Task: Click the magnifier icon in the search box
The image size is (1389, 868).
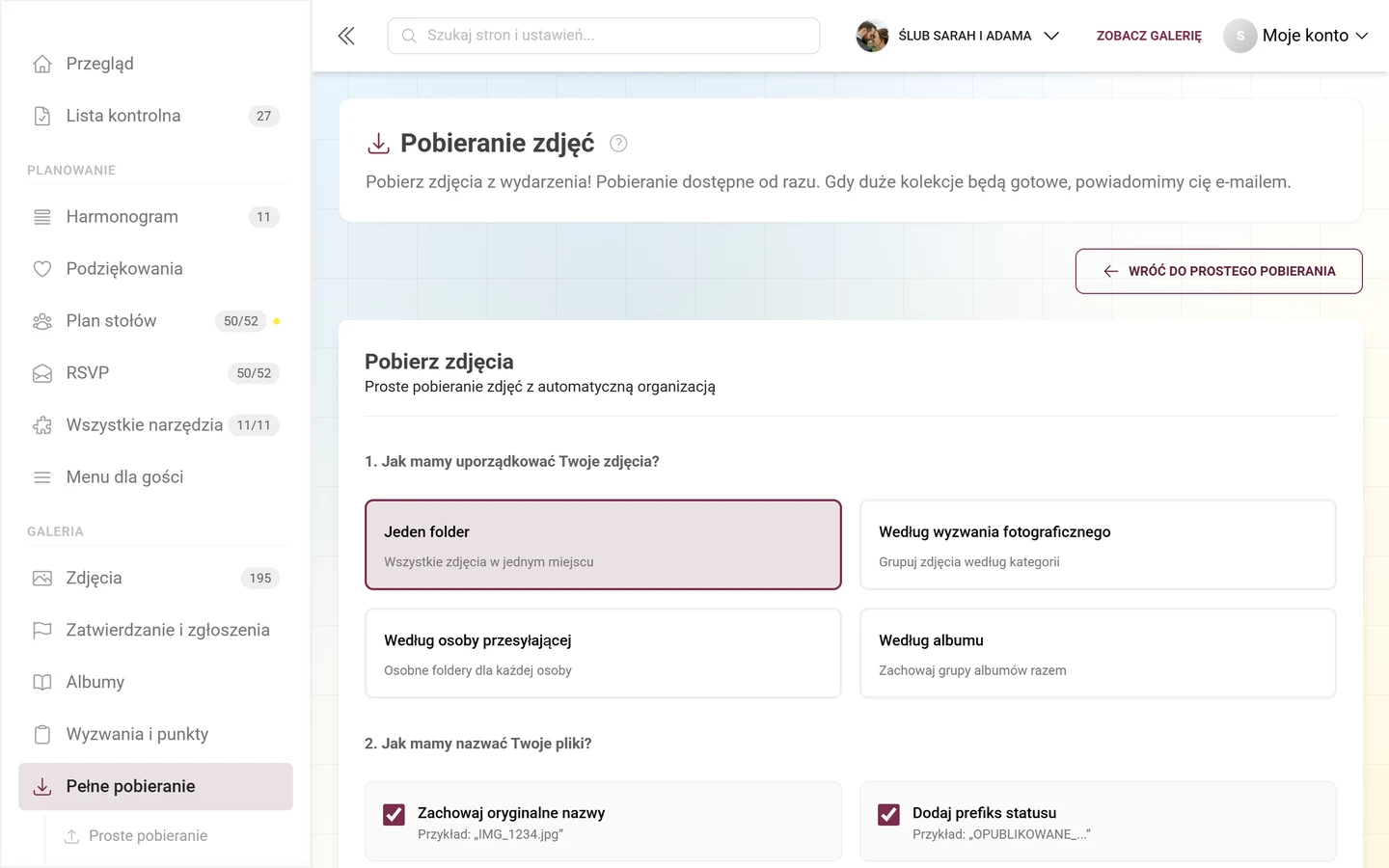Action: tap(409, 36)
